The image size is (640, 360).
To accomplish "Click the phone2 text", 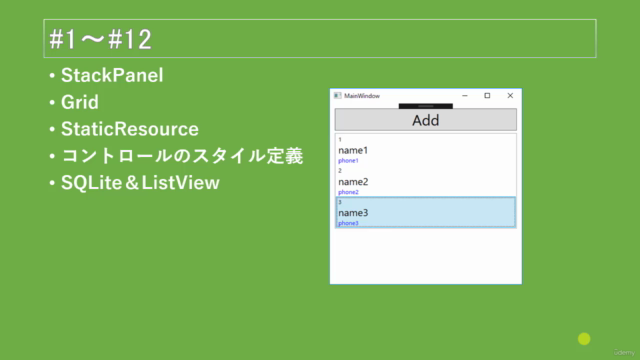I will tap(348, 192).
